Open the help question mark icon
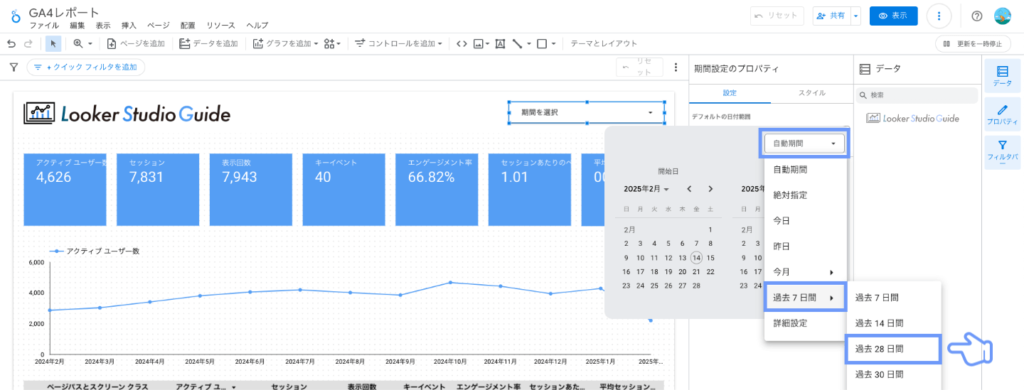Screen dimensions: 1024x390 pos(977,16)
